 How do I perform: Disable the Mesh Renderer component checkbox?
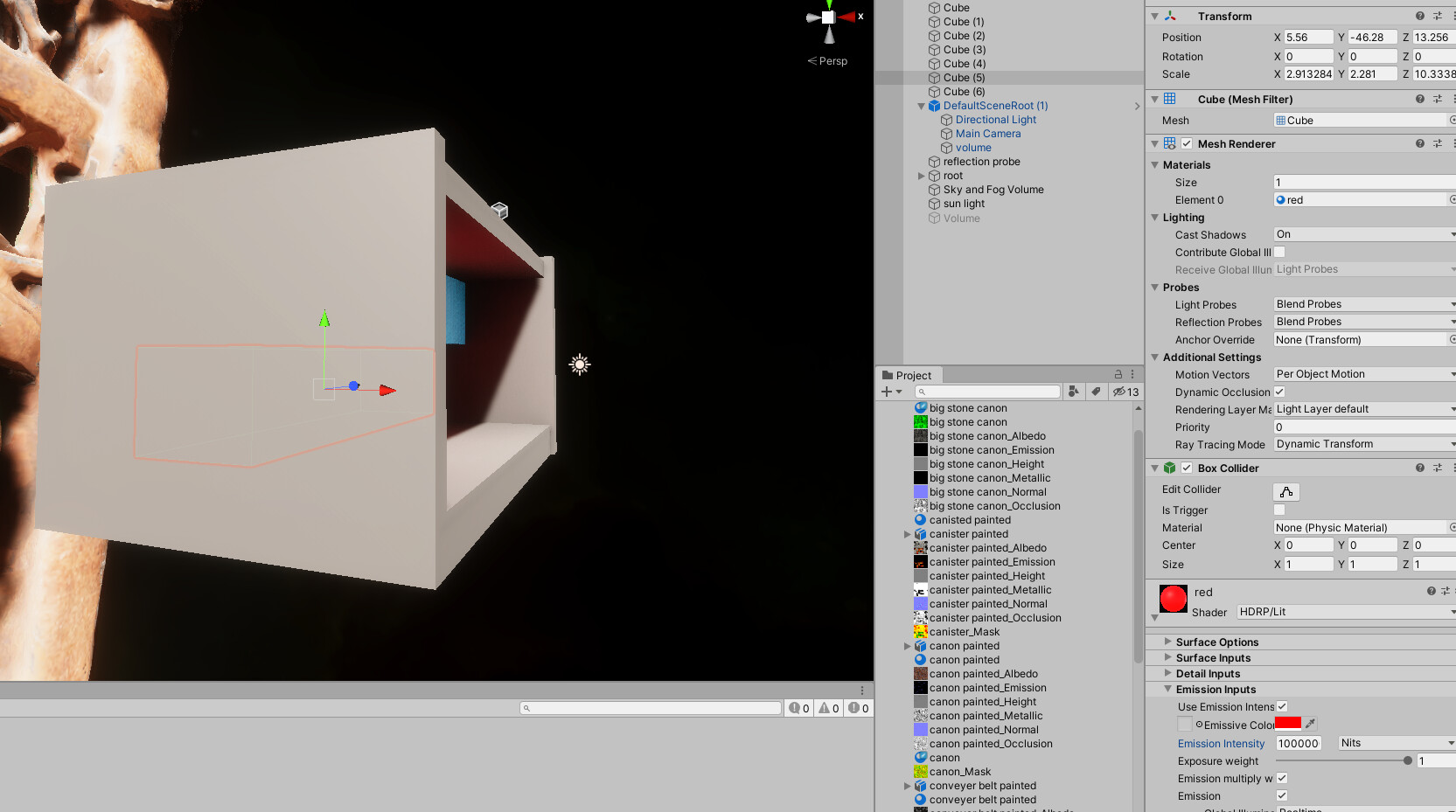click(x=1187, y=143)
